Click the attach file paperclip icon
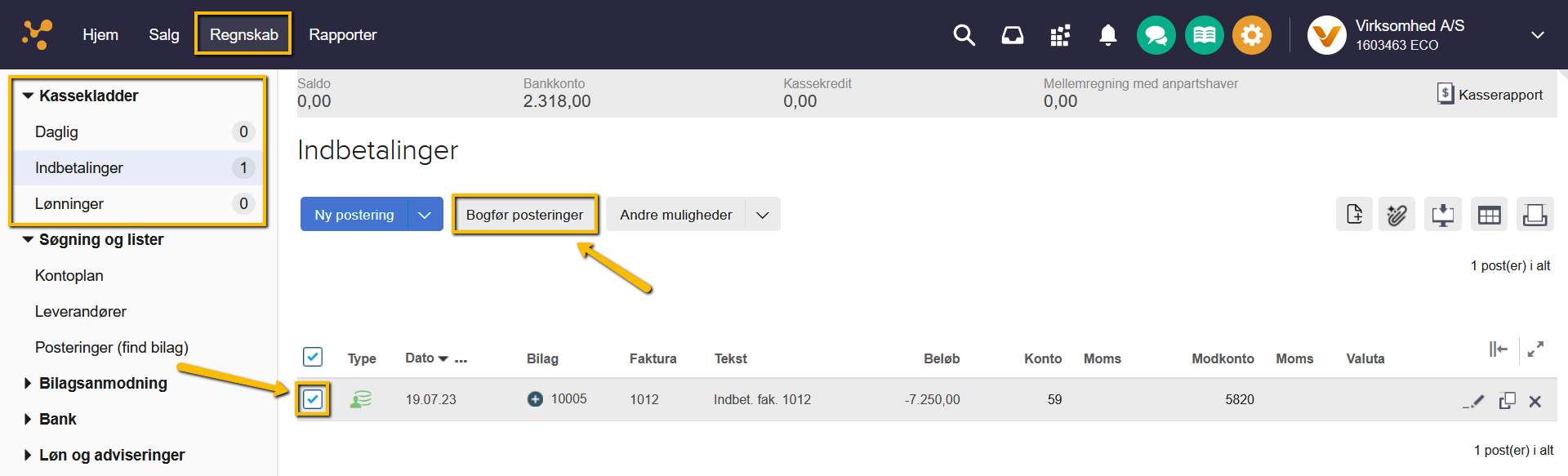The image size is (1568, 476). pyautogui.click(x=1396, y=215)
